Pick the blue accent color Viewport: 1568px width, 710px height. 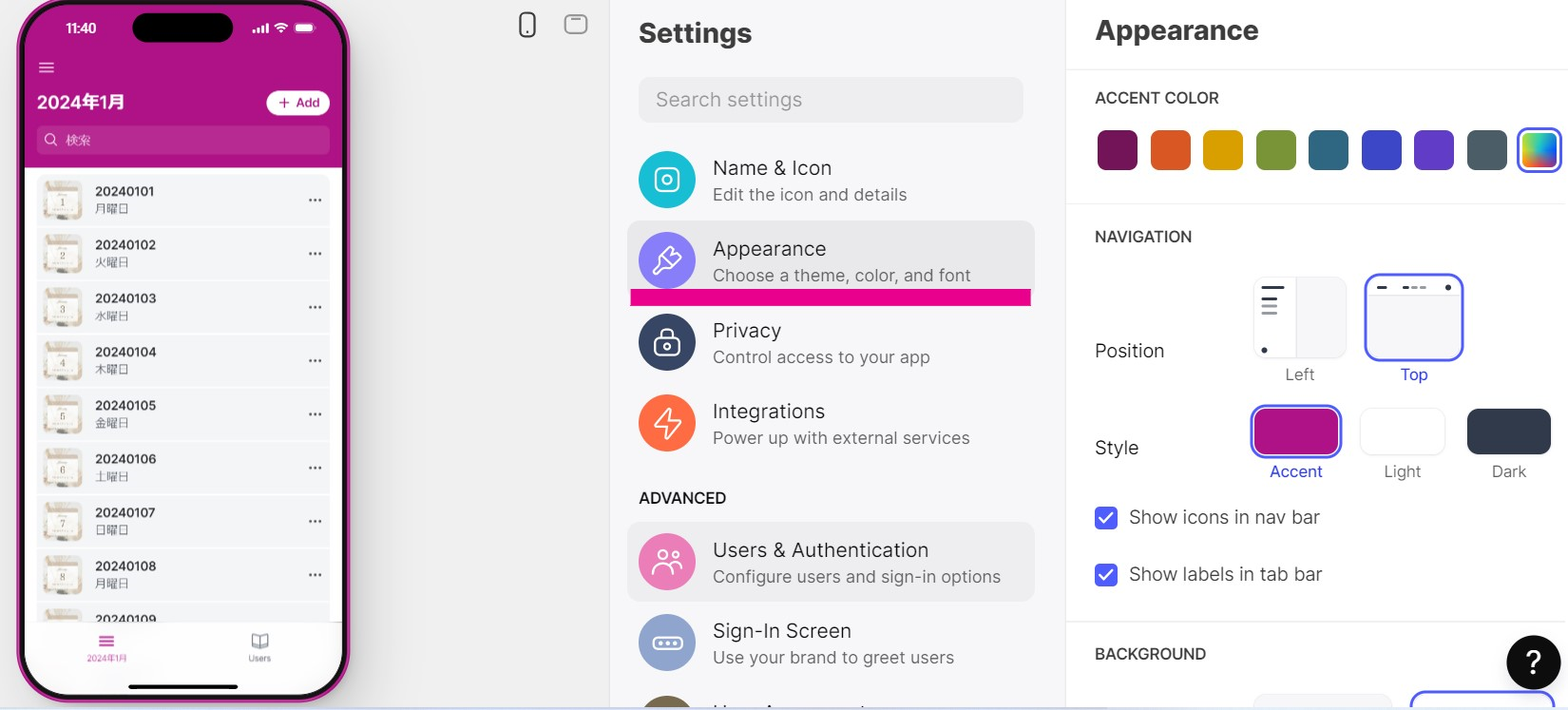[1382, 150]
